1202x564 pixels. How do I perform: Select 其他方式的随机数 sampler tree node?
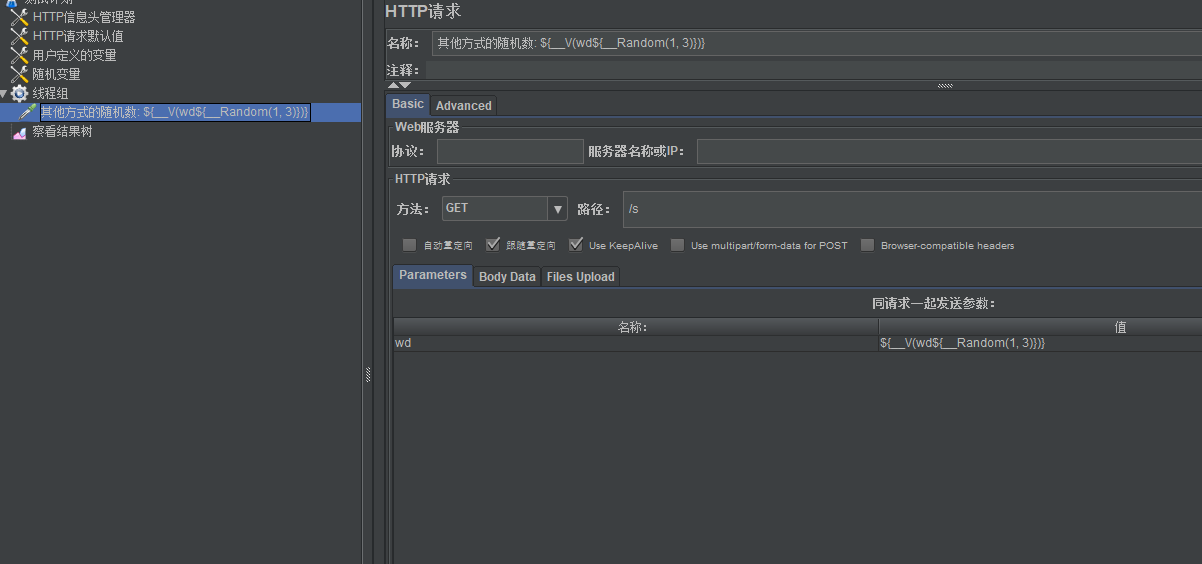pos(175,112)
